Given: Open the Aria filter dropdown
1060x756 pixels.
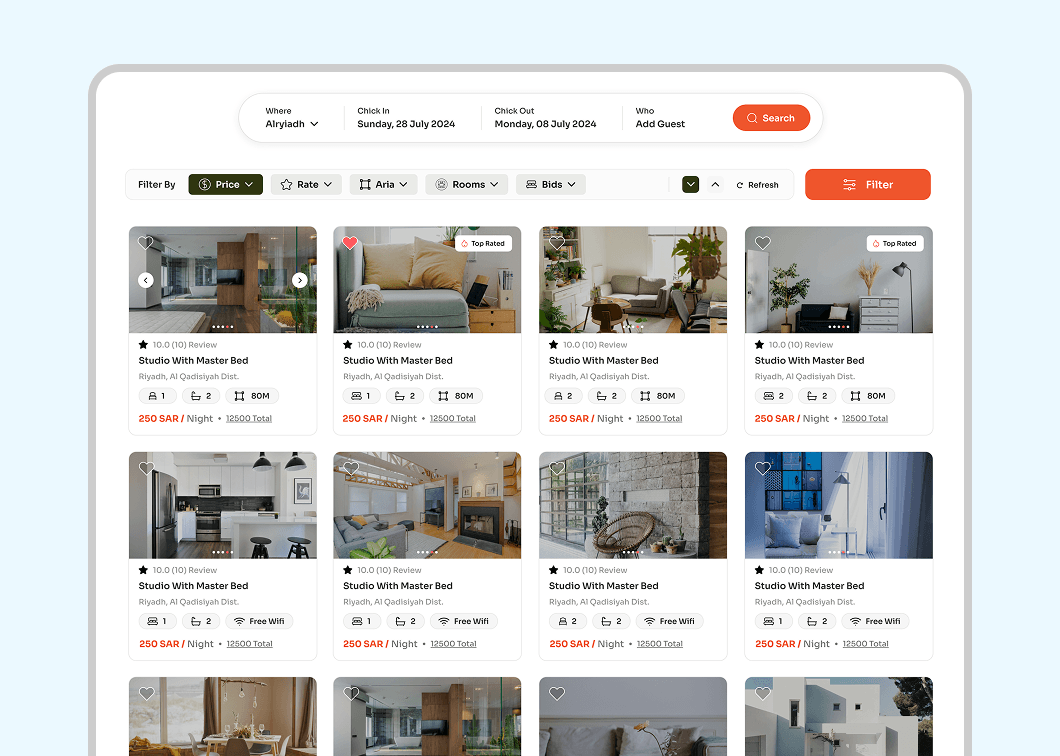Looking at the screenshot, I should 383,184.
